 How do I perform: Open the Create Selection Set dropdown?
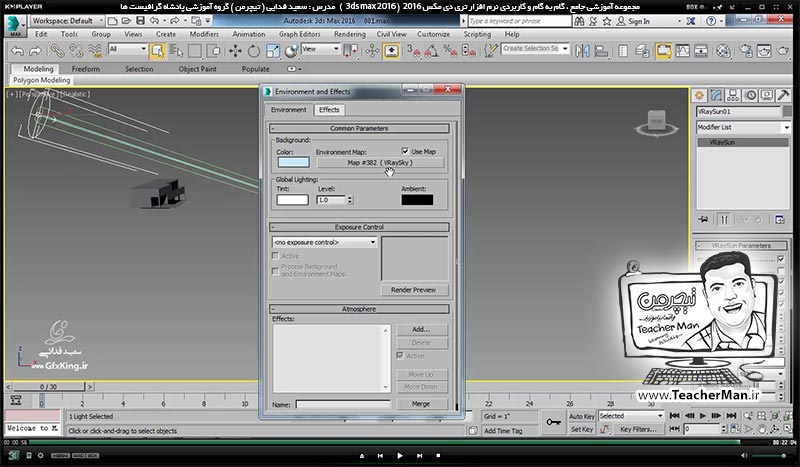point(535,48)
